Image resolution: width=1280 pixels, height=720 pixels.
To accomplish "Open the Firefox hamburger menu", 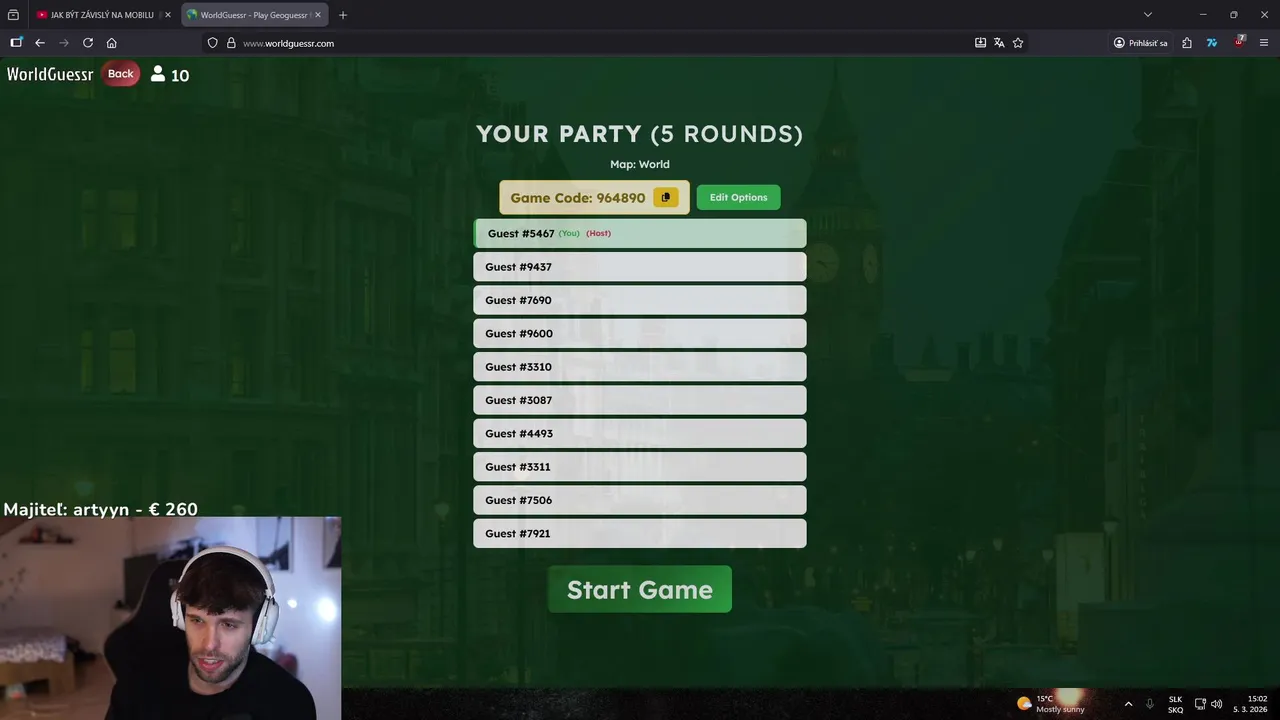I will click(x=1264, y=43).
